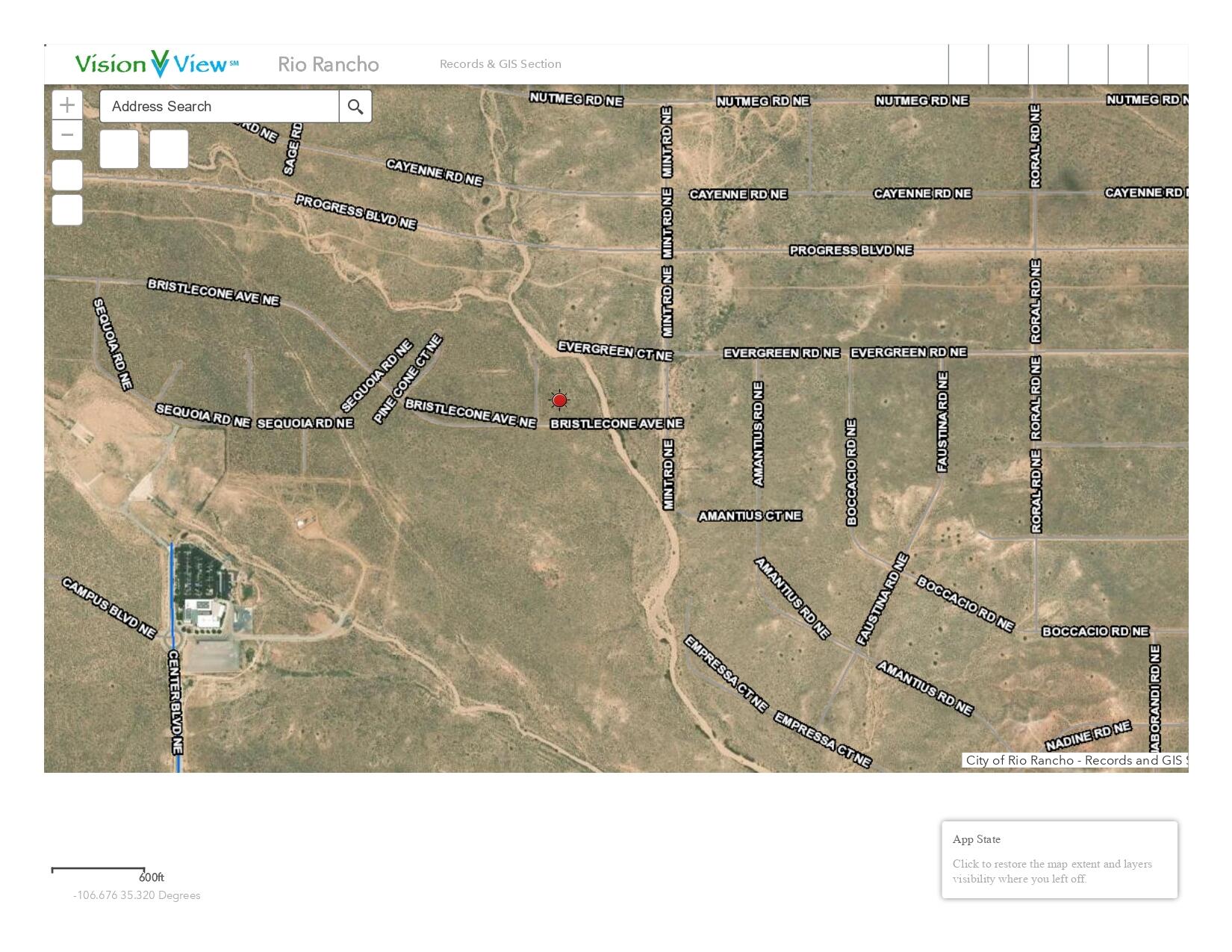Click the leftmost blank header toolbar cell
Image resolution: width=1232 pixels, height=952 pixels.
pyautogui.click(x=968, y=64)
